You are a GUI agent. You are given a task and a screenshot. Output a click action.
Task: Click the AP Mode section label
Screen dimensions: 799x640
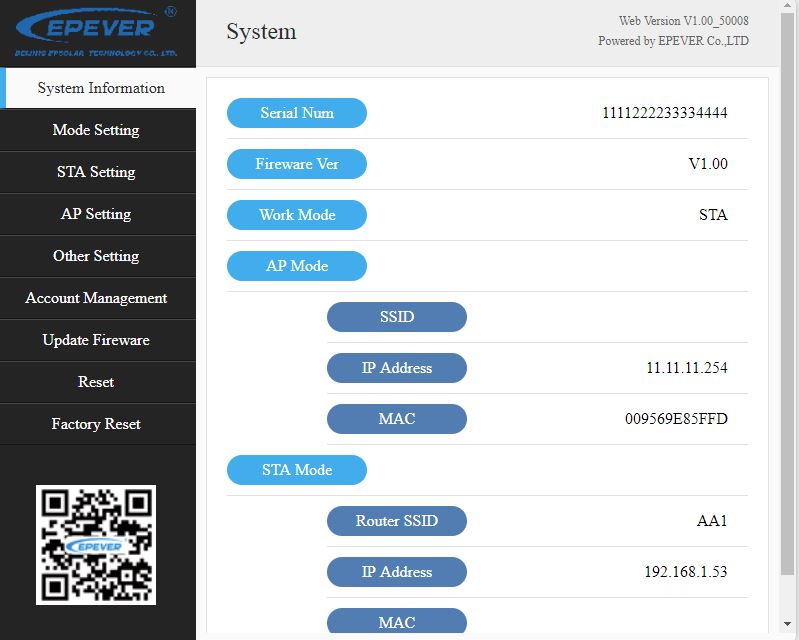click(x=297, y=266)
